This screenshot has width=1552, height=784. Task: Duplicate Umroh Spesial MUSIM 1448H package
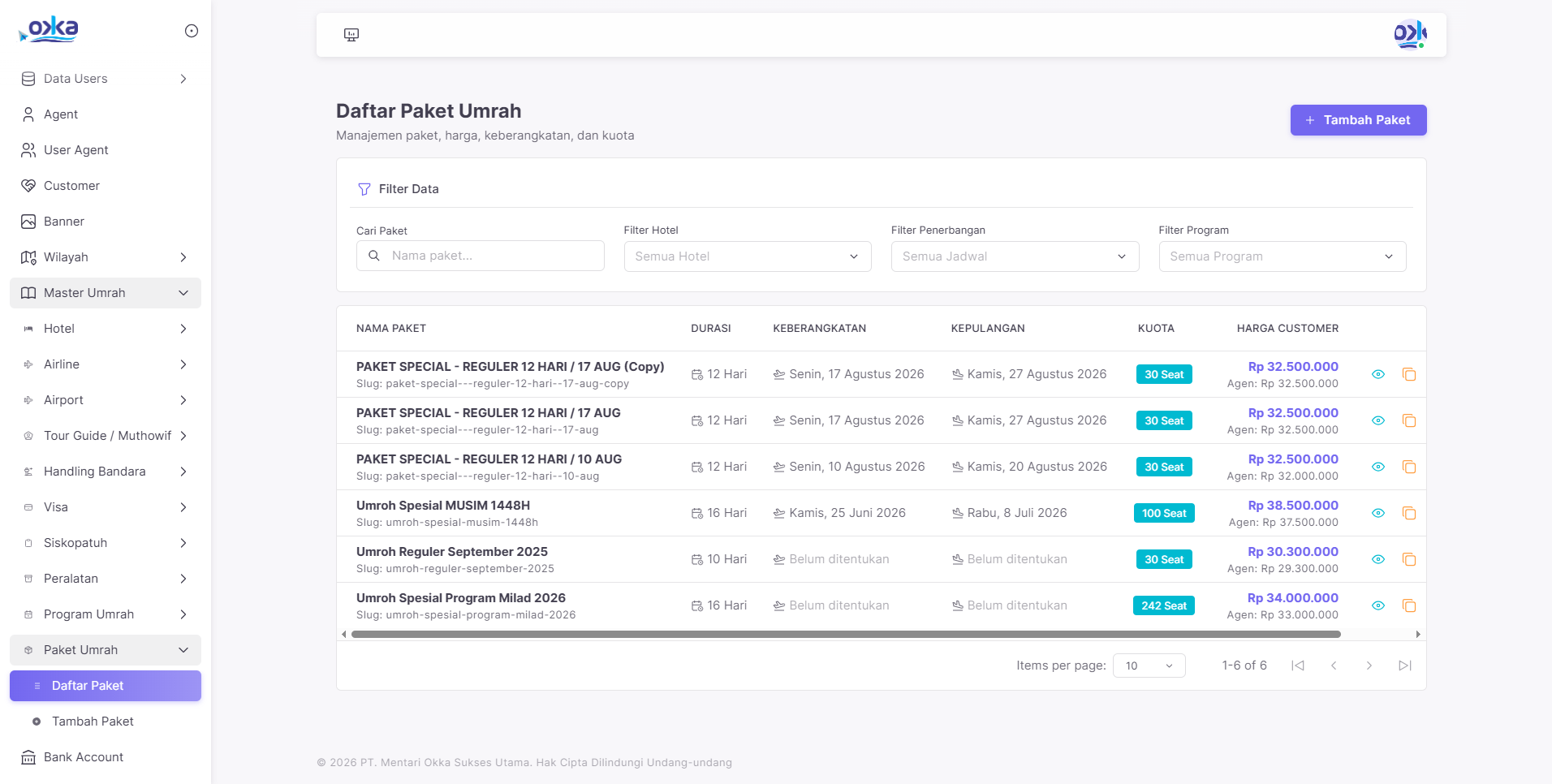1409,513
